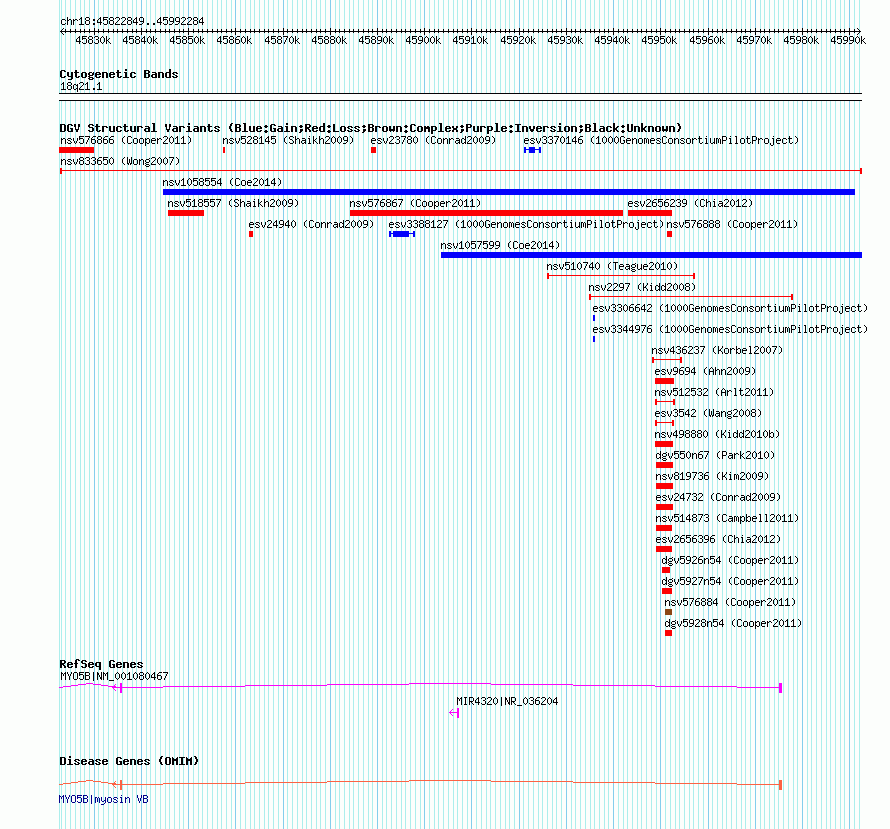Open esv3388127 1000 Genomes label
Image resolution: width=890 pixels, height=829 pixels.
point(526,224)
